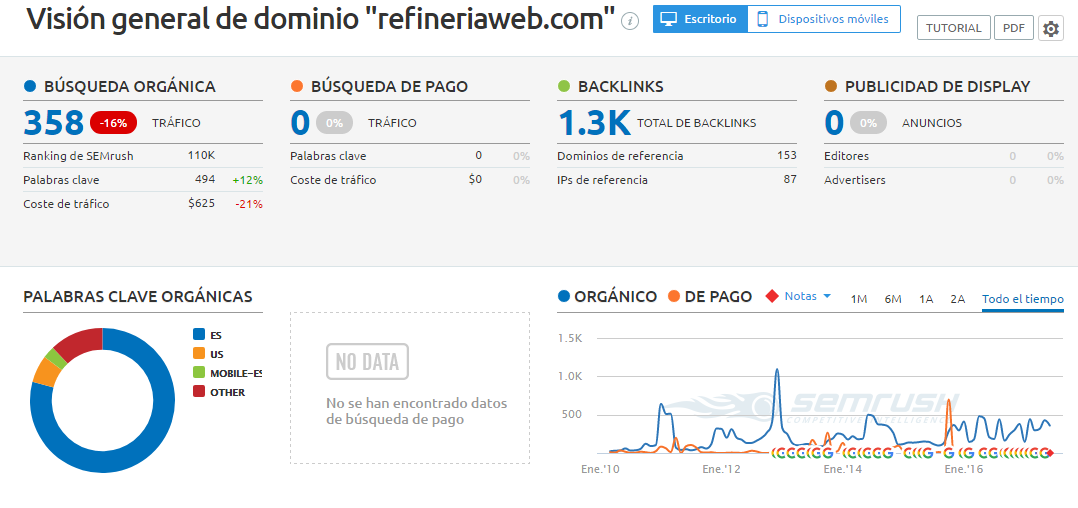The height and width of the screenshot is (508, 1078).
Task: Click the orange paid spike near Ene.'16
Action: coord(949,402)
